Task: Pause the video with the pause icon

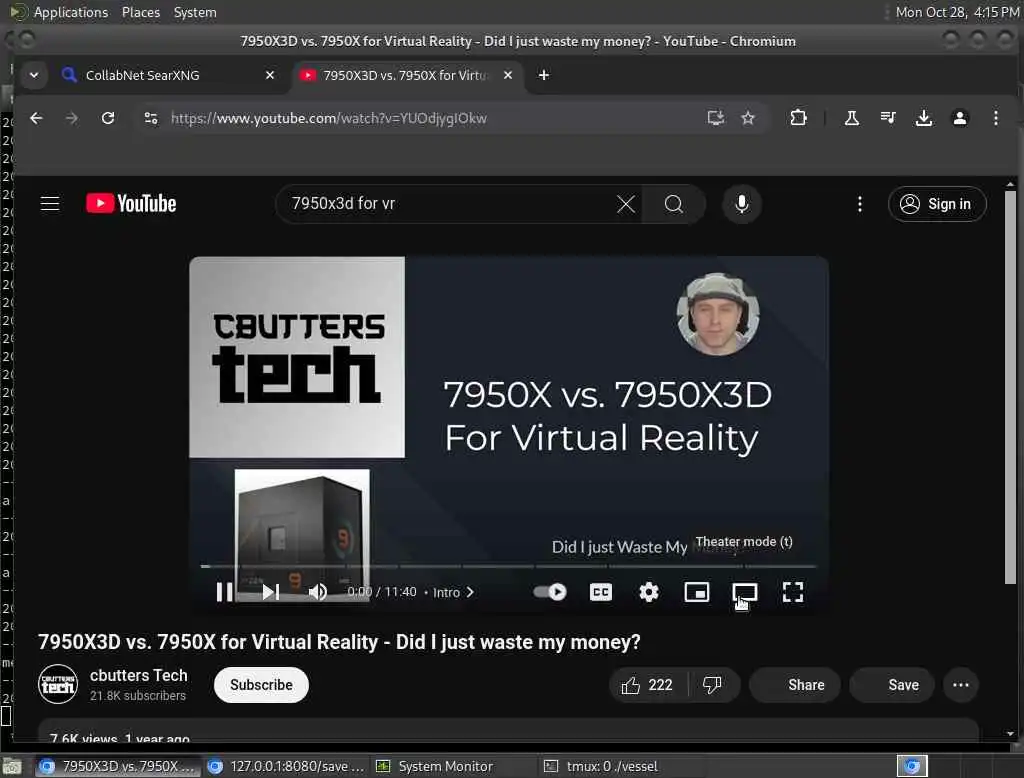Action: (224, 592)
